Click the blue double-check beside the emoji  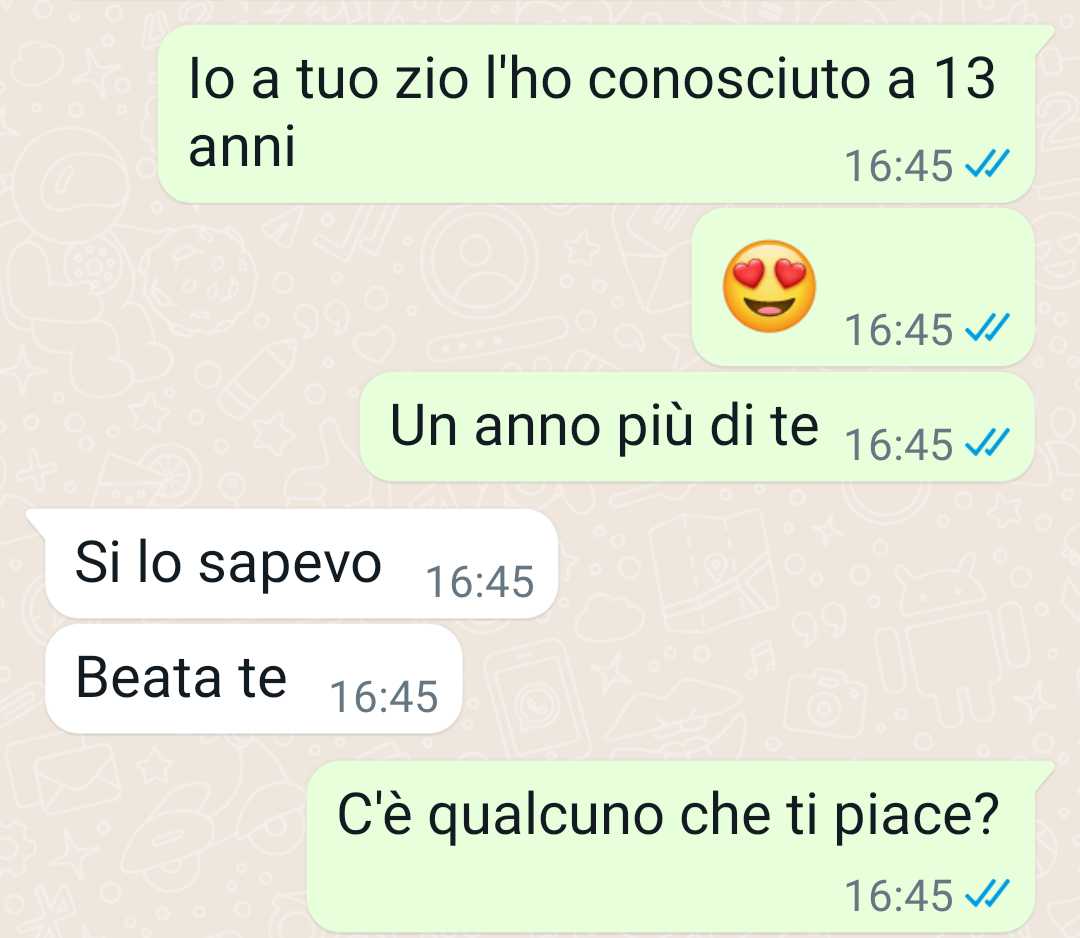[988, 327]
